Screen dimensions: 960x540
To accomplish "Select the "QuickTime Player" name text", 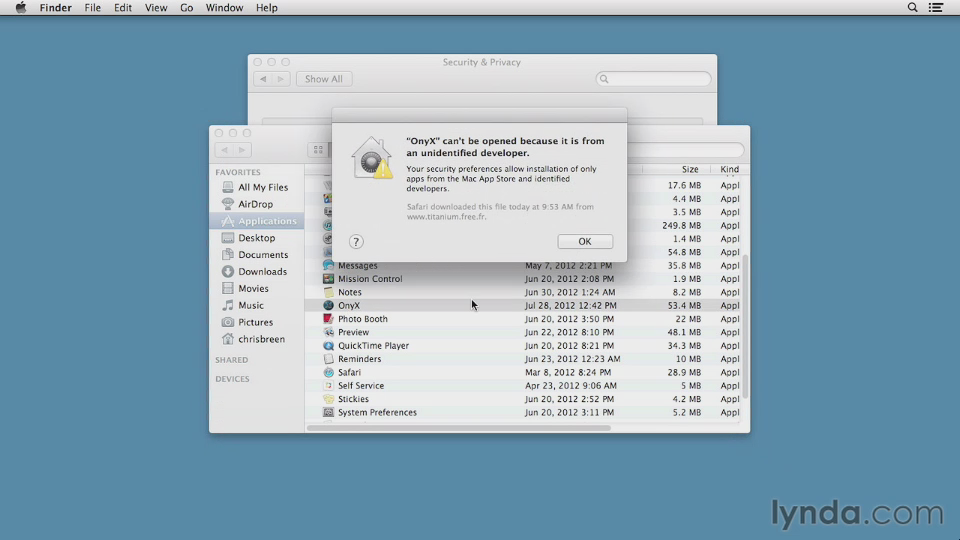I will pyautogui.click(x=373, y=345).
